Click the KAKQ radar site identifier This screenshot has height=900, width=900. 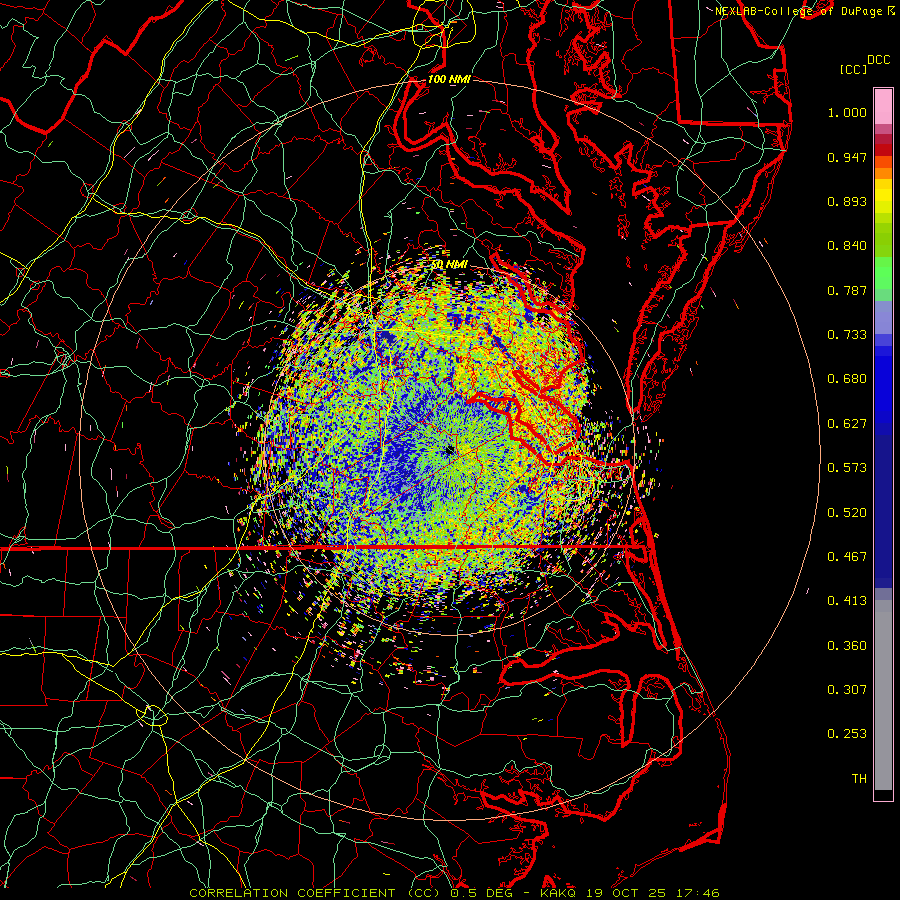coord(560,893)
